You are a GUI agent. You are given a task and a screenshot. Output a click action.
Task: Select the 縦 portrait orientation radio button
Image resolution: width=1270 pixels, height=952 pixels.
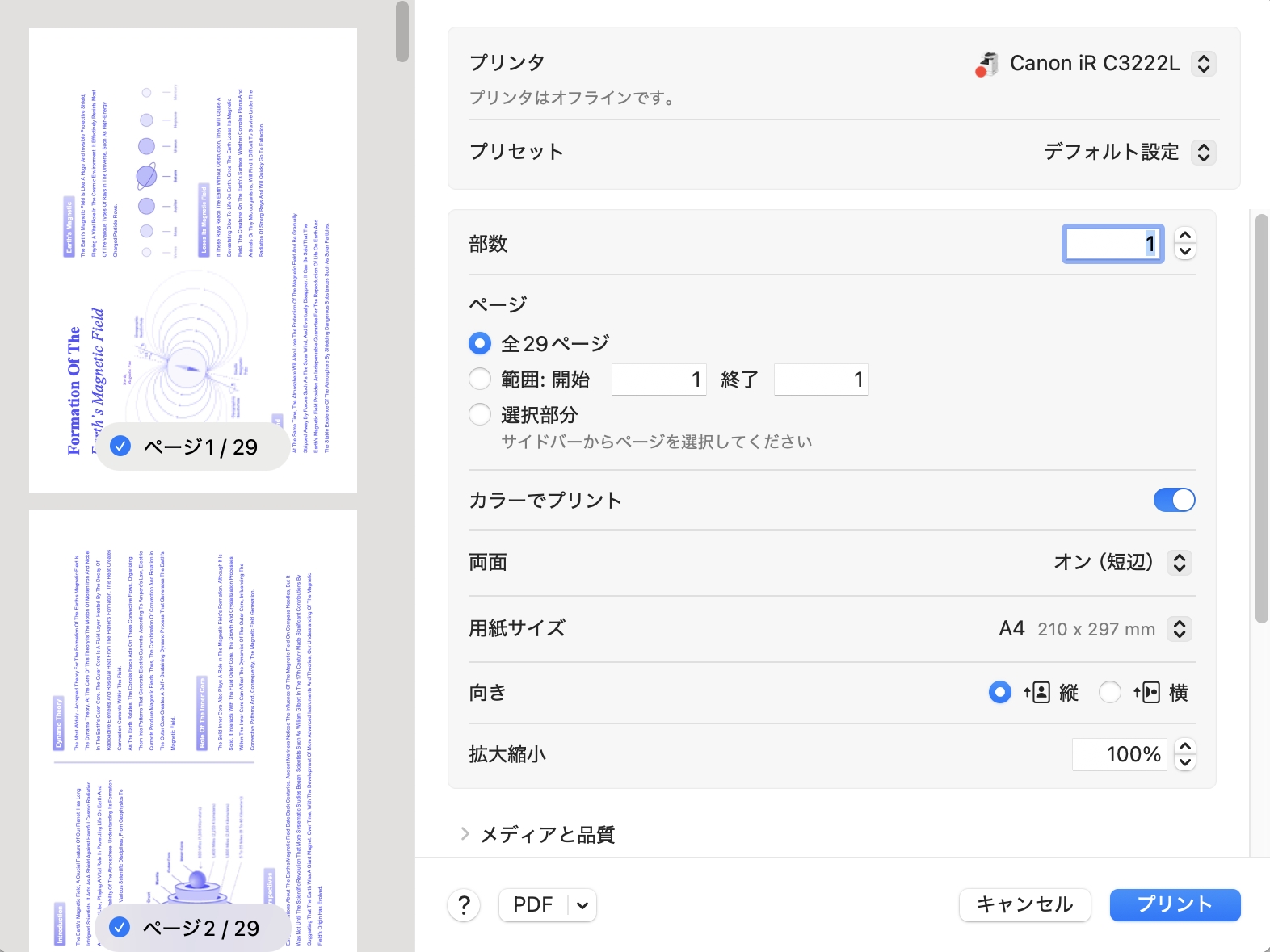(x=1000, y=692)
